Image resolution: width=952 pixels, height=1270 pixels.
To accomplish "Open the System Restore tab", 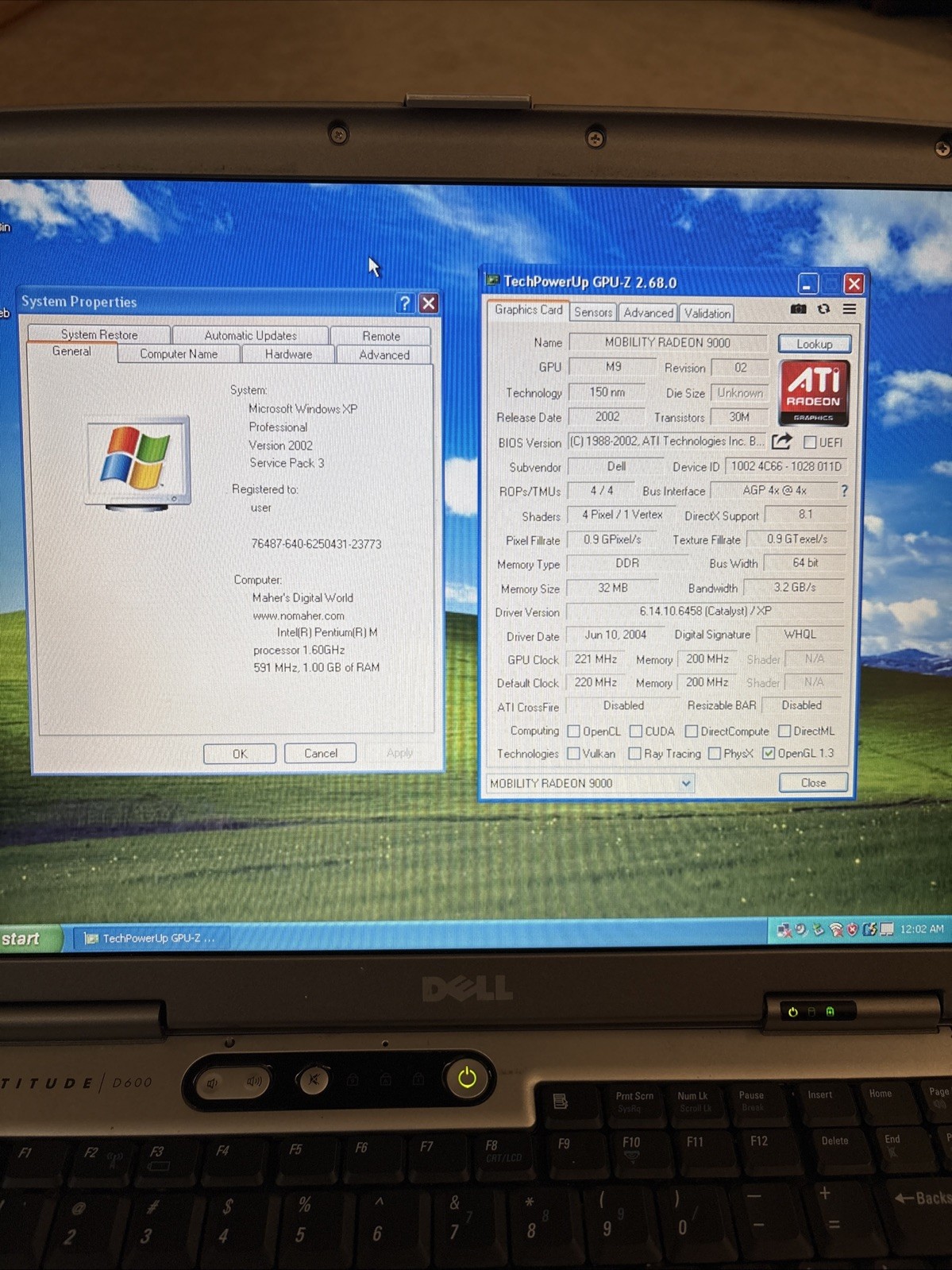I will [99, 334].
